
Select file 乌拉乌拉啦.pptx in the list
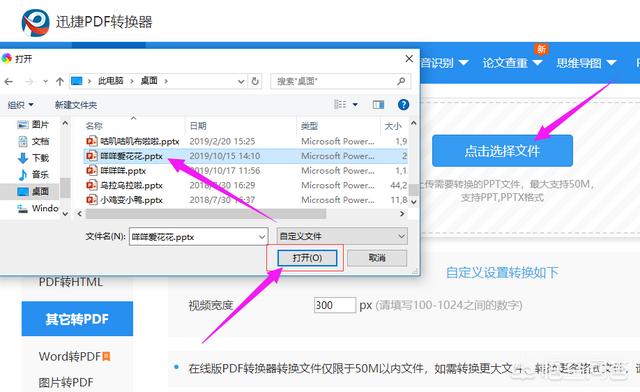pos(246,185)
